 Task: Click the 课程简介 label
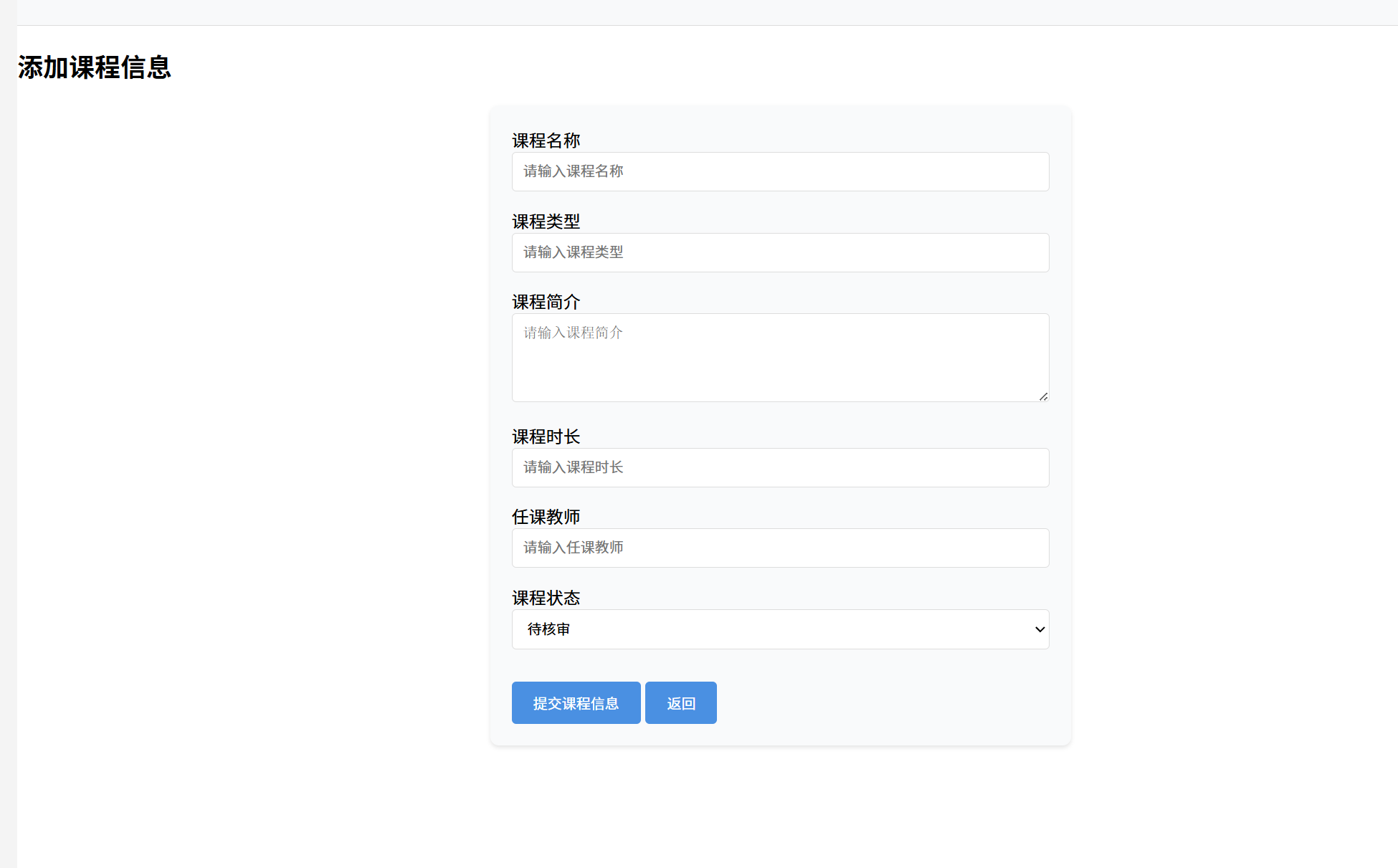click(x=546, y=302)
